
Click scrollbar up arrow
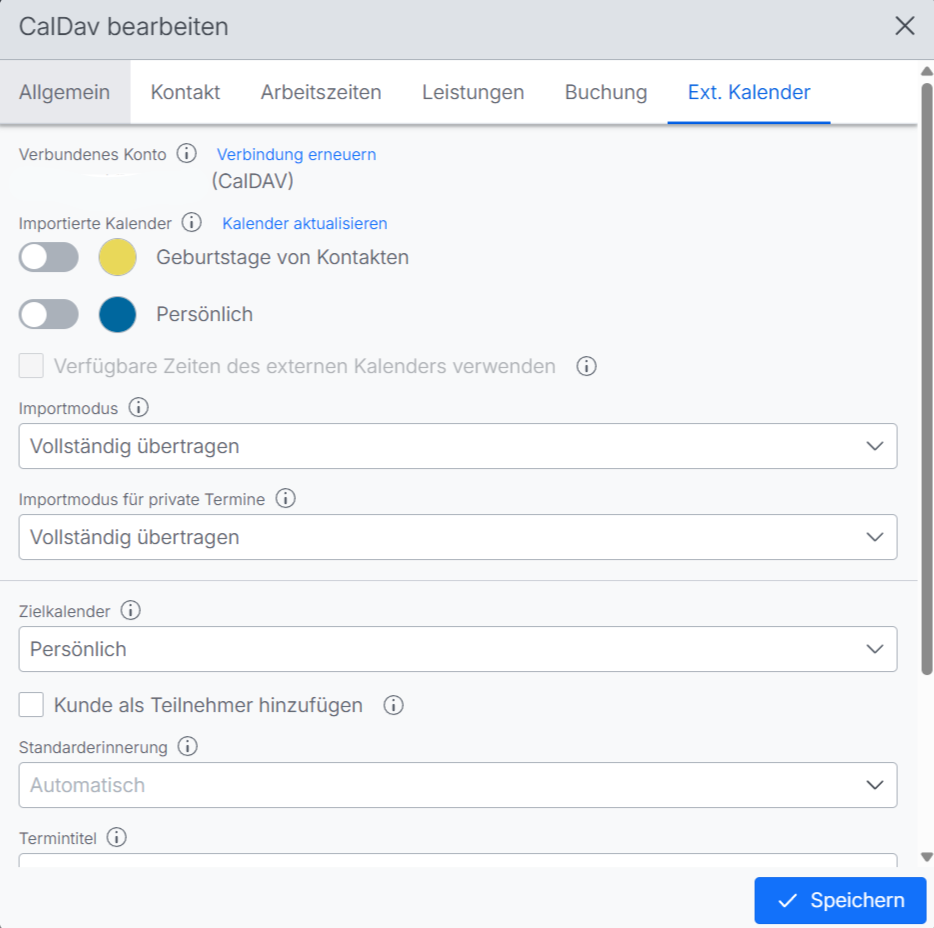(926, 71)
